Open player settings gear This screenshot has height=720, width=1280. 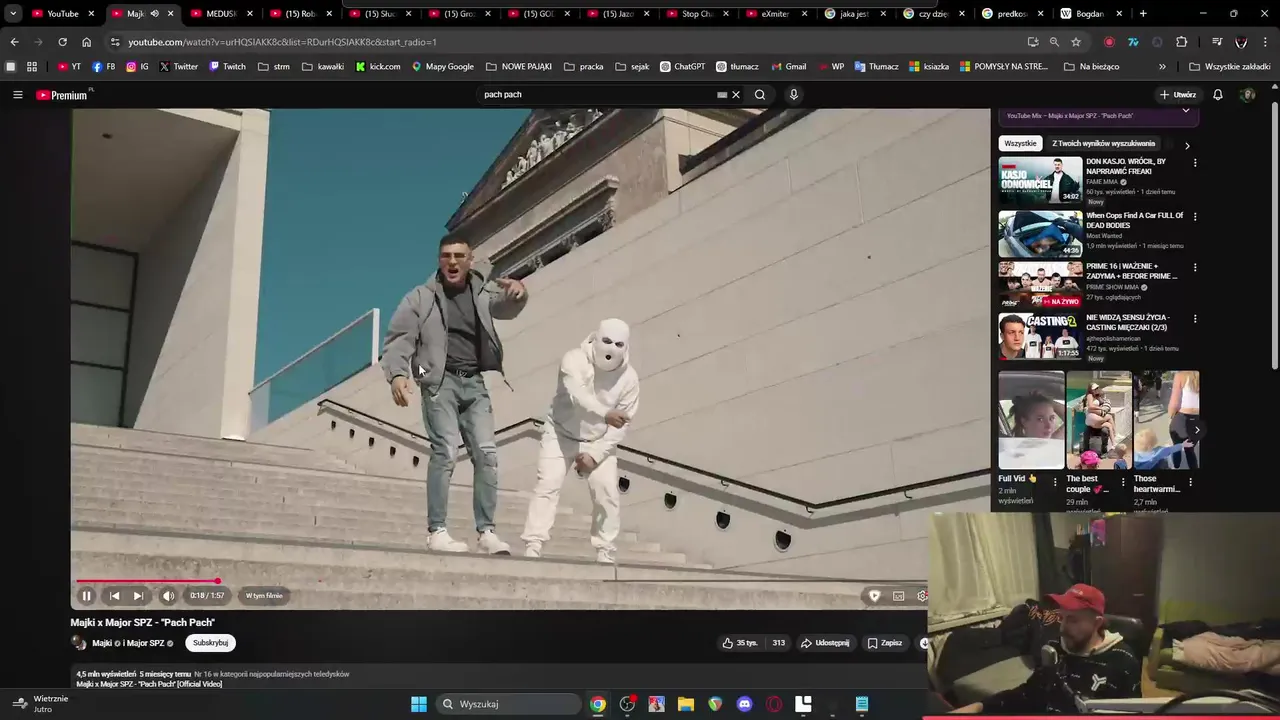pos(922,596)
